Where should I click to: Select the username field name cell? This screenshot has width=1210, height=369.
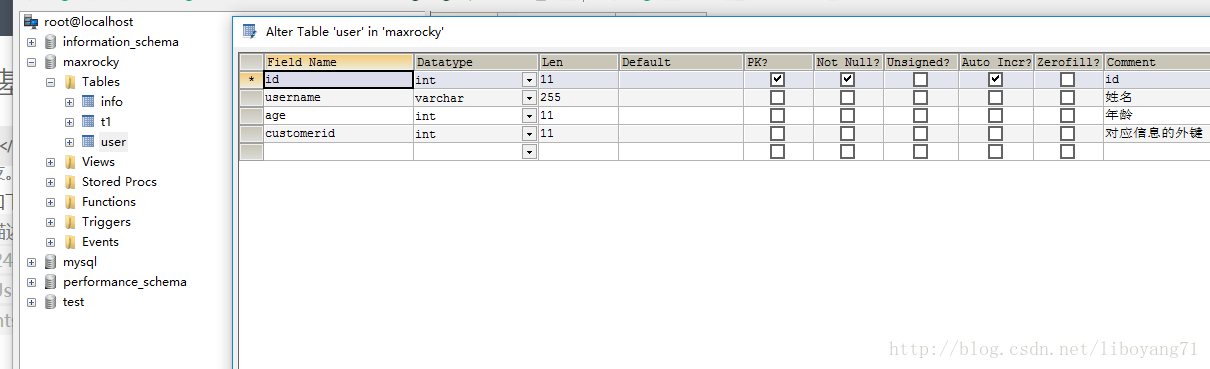point(339,97)
